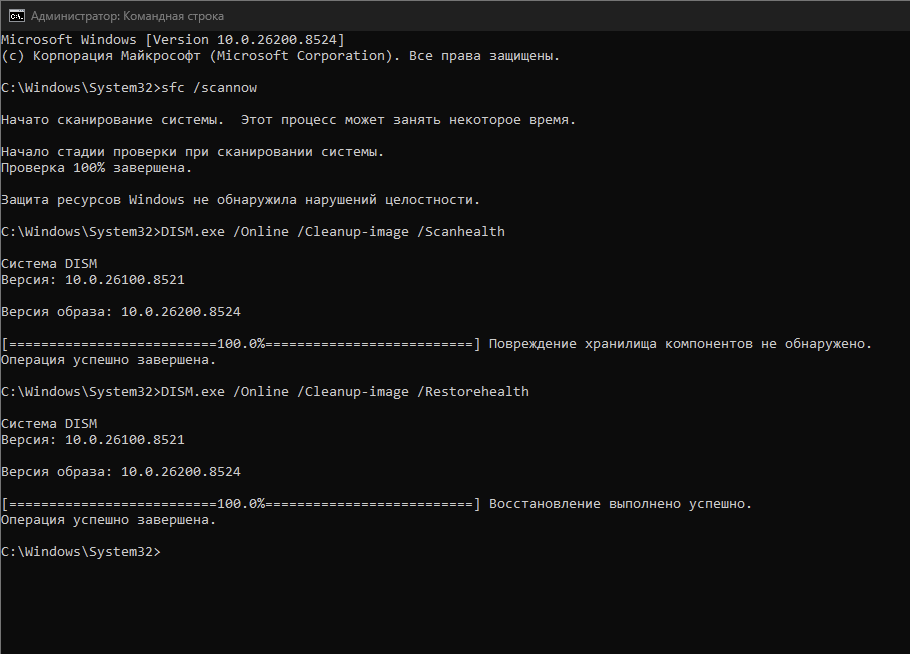Click 'Версия образа' line under the Scanhealth command
This screenshot has height=654, width=910.
point(121,312)
